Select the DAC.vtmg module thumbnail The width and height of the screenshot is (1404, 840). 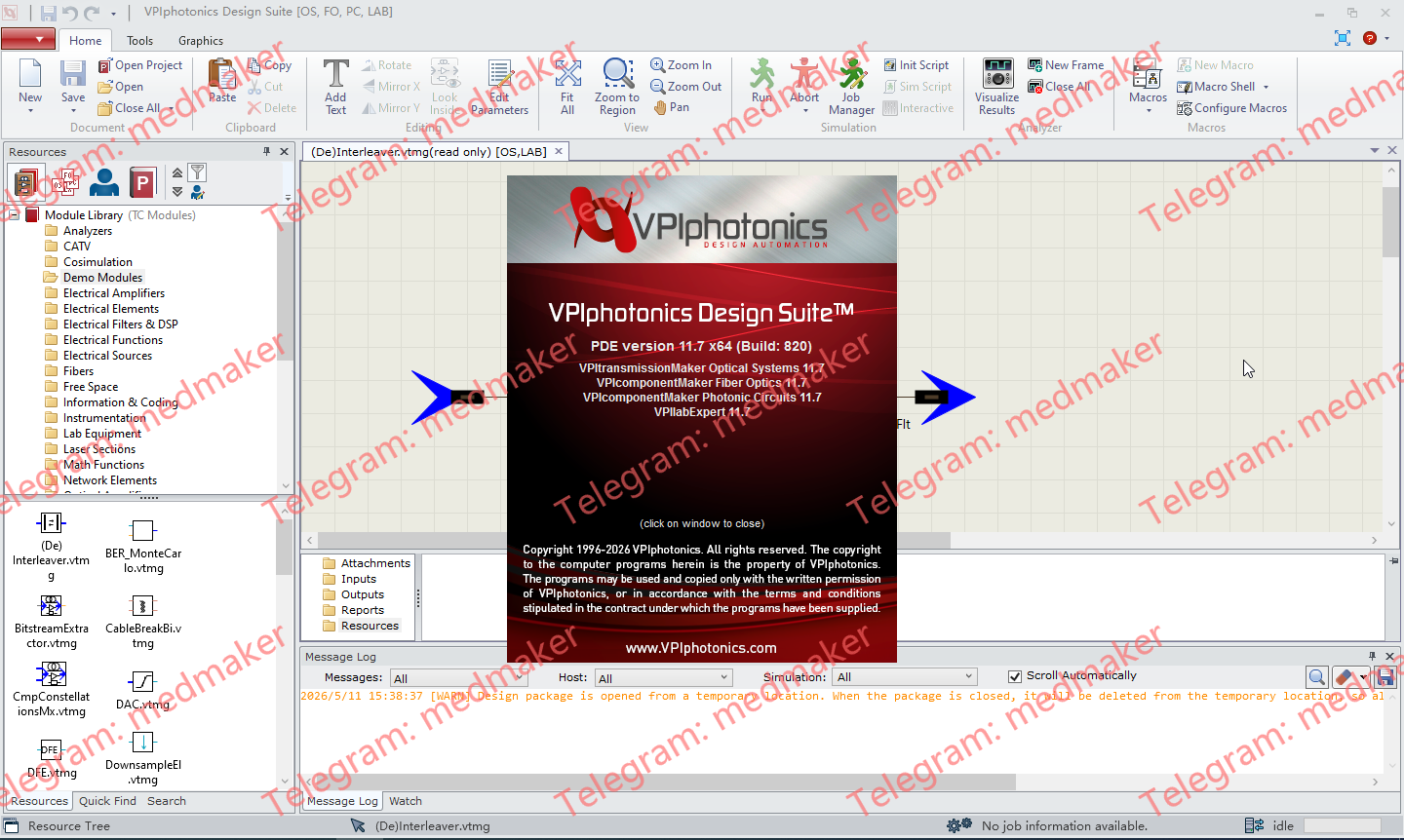(143, 690)
